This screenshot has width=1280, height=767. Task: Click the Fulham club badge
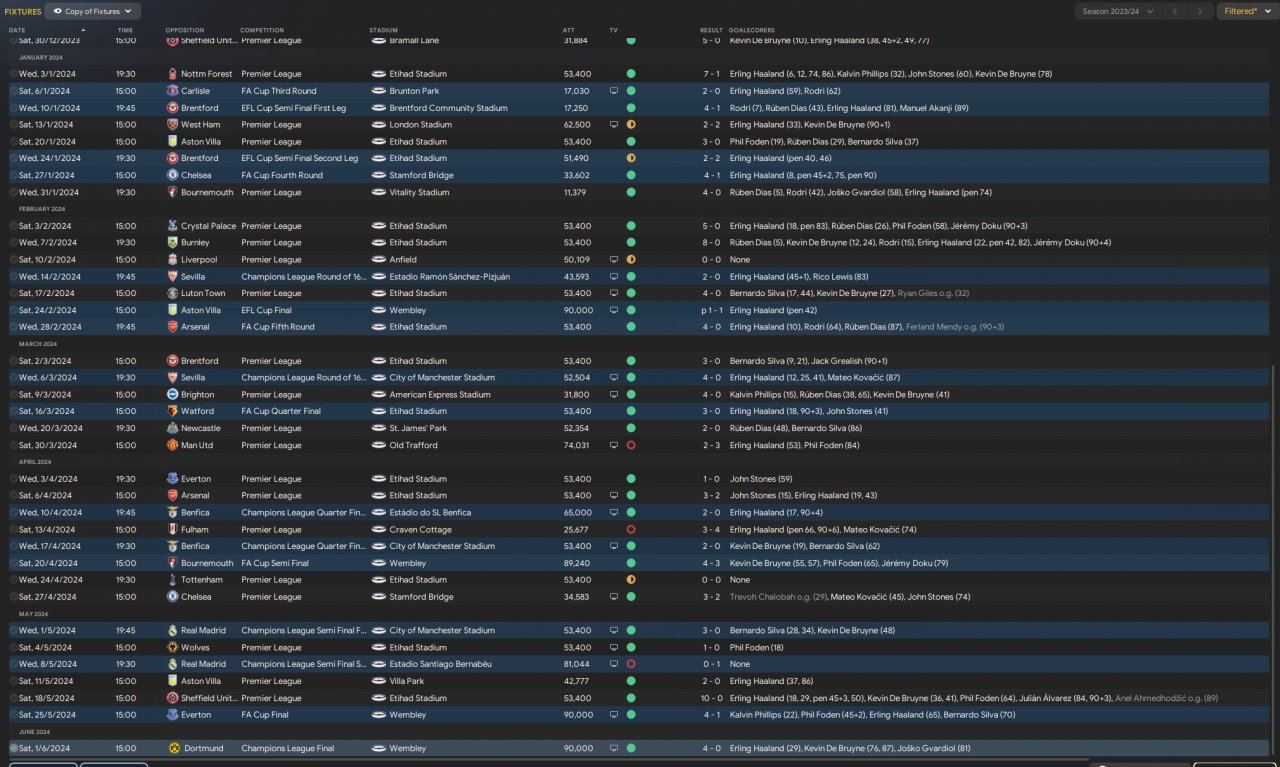point(172,529)
